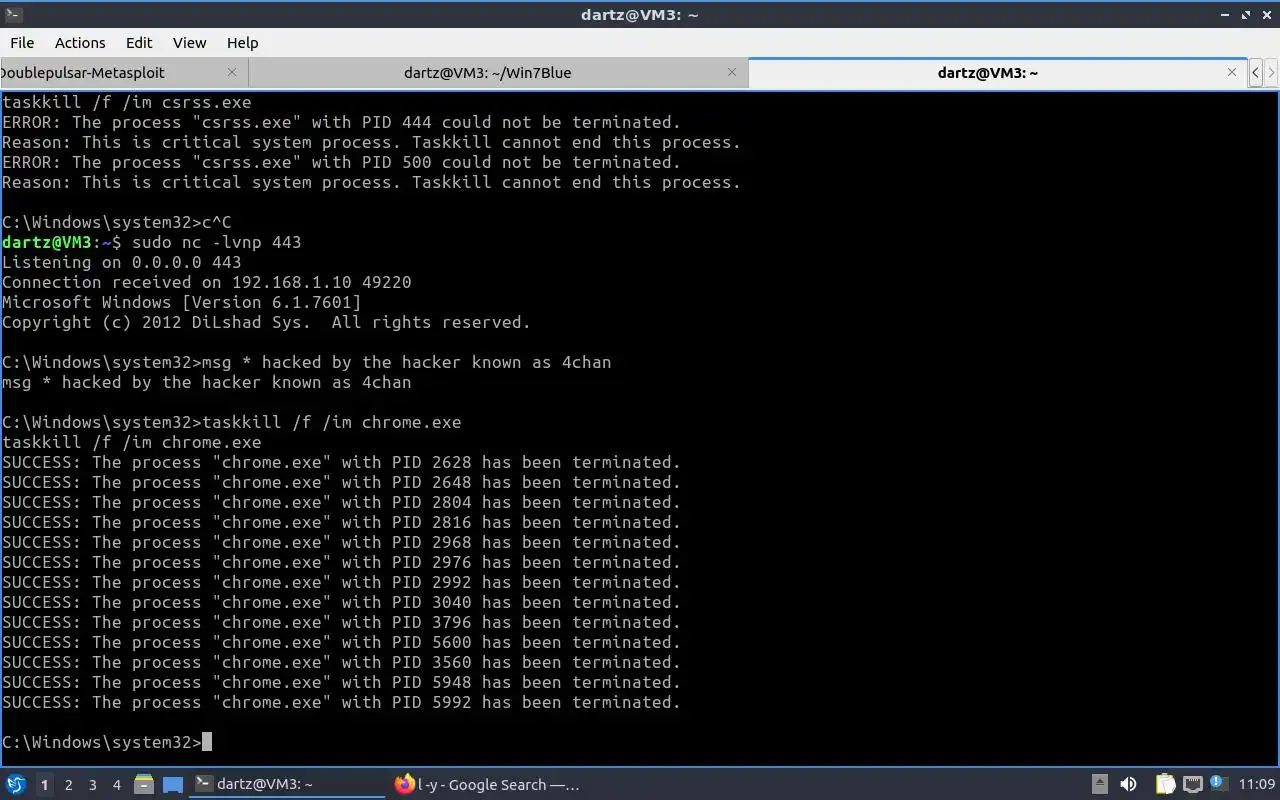The width and height of the screenshot is (1280, 800).
Task: Click the 'C:\Windows\system32>c^C' line
Action: pyautogui.click(x=117, y=222)
